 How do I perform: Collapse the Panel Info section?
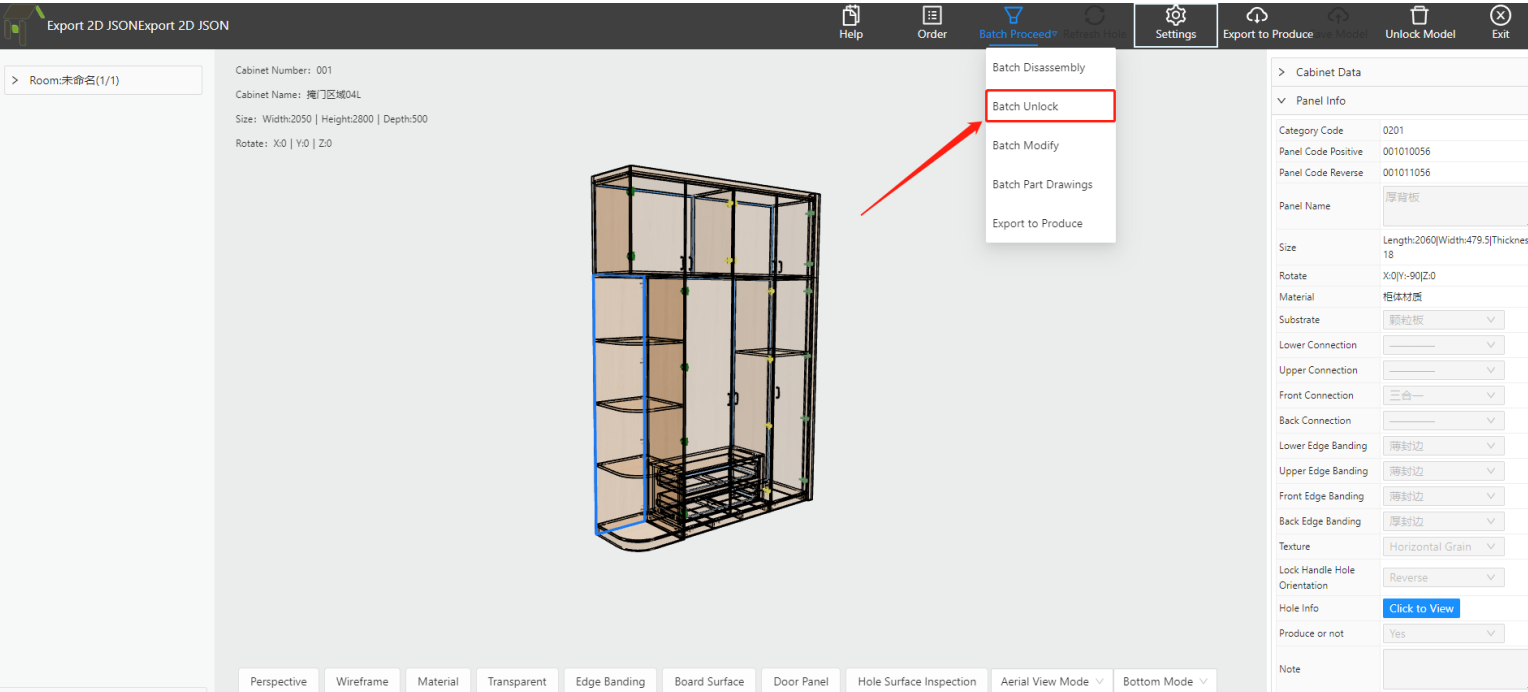pyautogui.click(x=1282, y=101)
